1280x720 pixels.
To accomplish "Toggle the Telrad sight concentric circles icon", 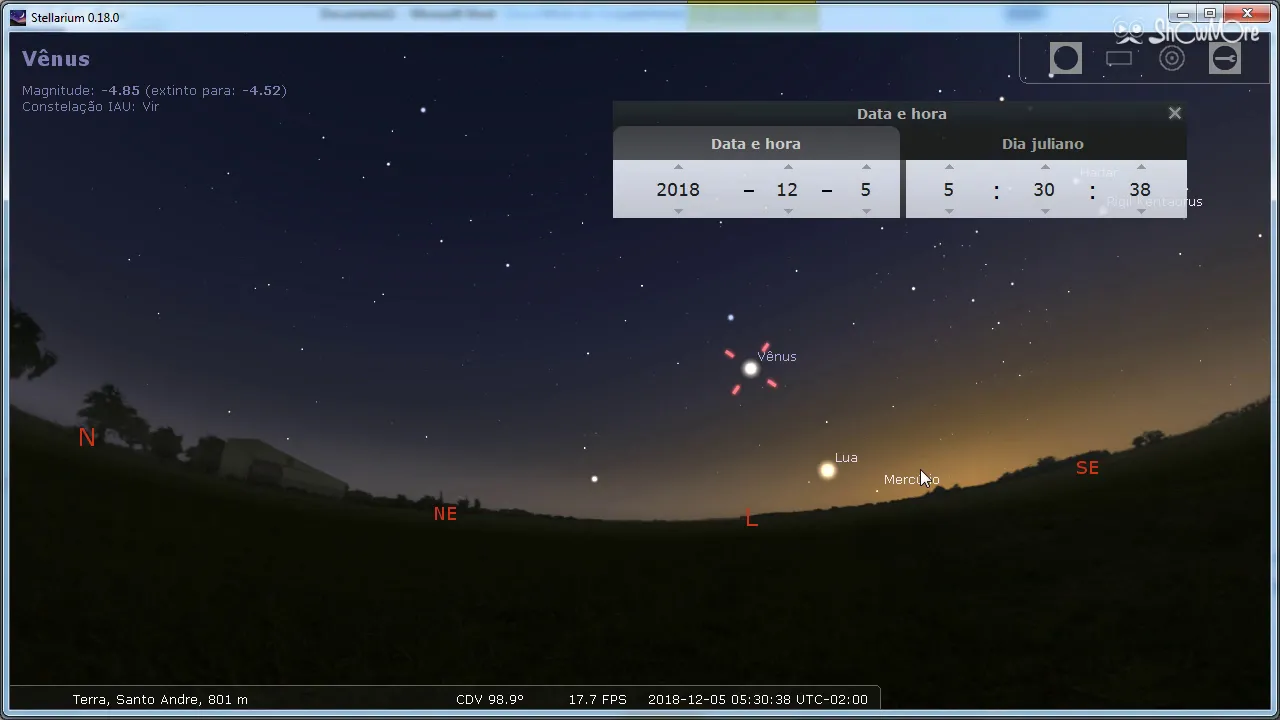I will [1172, 59].
